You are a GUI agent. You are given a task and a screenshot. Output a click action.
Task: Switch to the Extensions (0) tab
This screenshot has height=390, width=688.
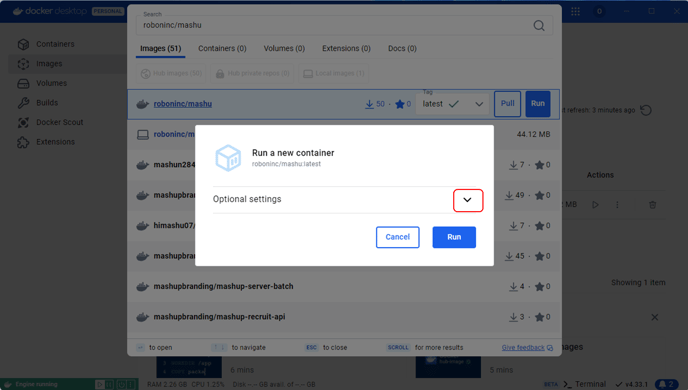(x=346, y=48)
